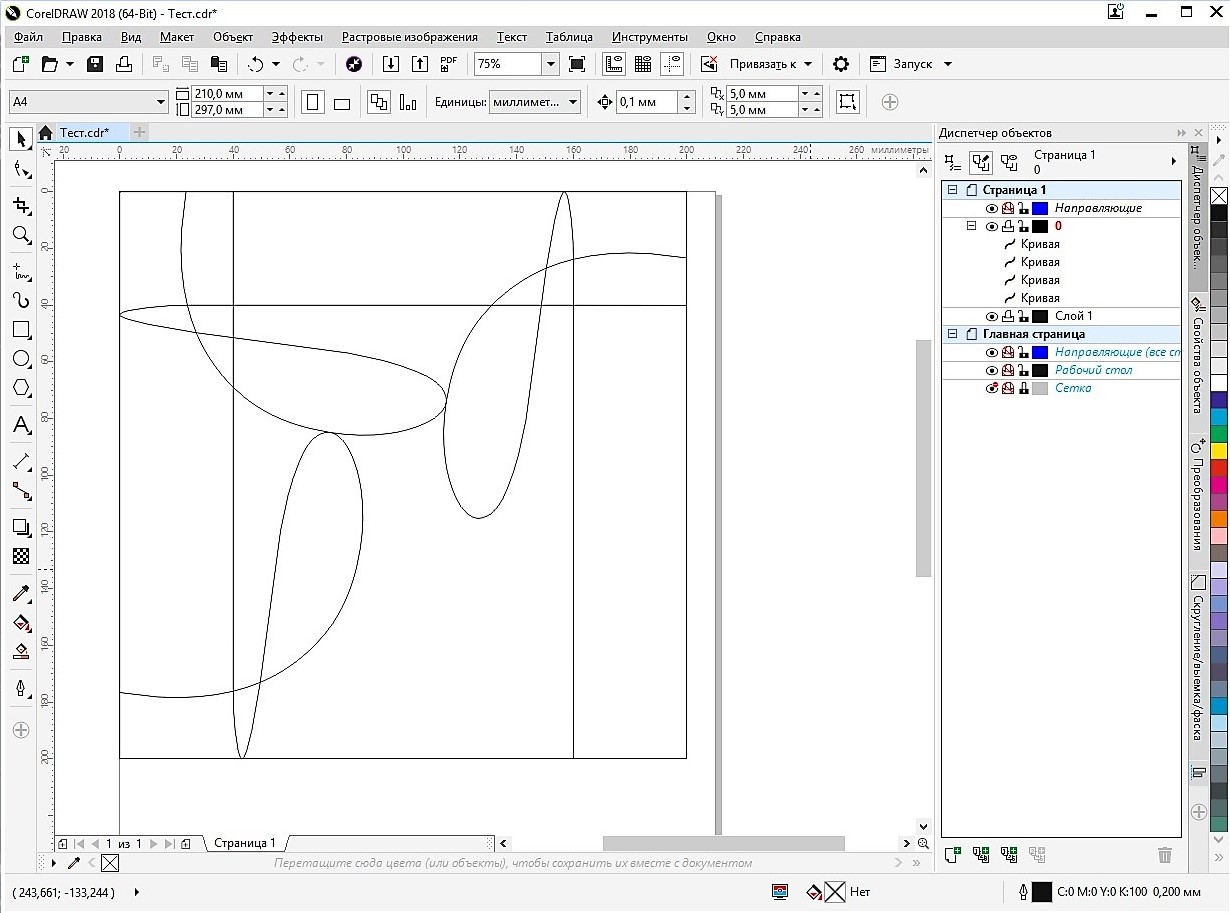This screenshot has height=913, width=1230.
Task: Pick the Parallel Dimension tool
Action: (x=20, y=461)
